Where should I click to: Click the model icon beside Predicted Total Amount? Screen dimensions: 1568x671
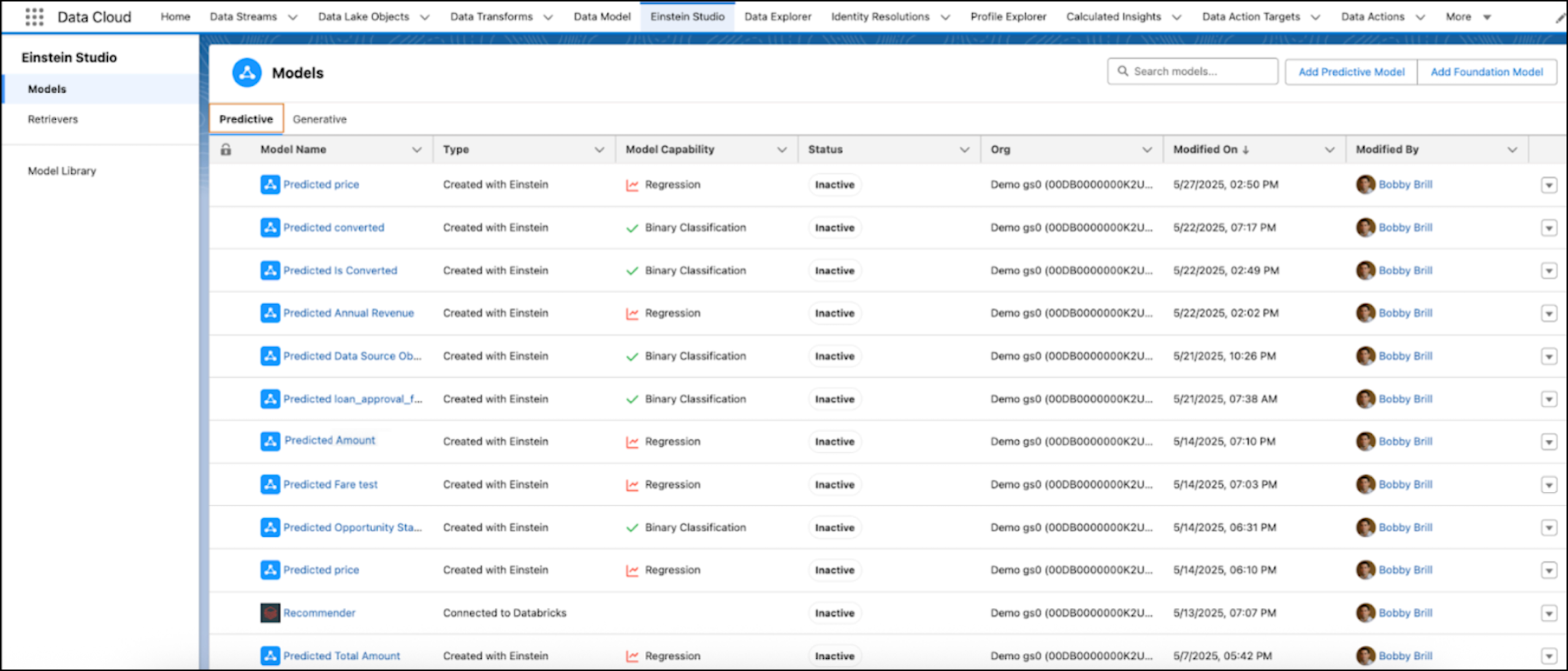pyautogui.click(x=270, y=656)
